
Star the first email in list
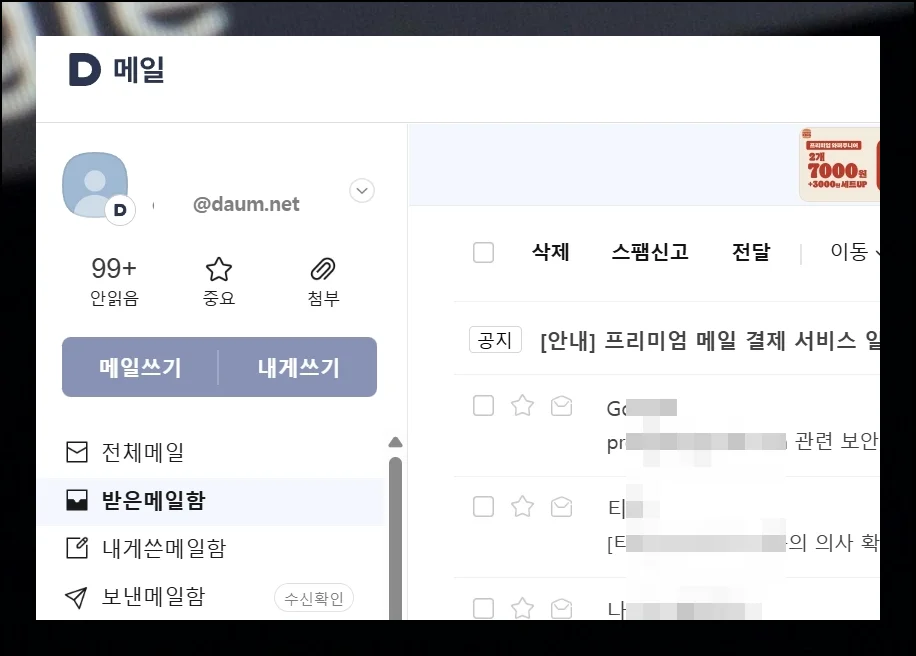[x=522, y=405]
